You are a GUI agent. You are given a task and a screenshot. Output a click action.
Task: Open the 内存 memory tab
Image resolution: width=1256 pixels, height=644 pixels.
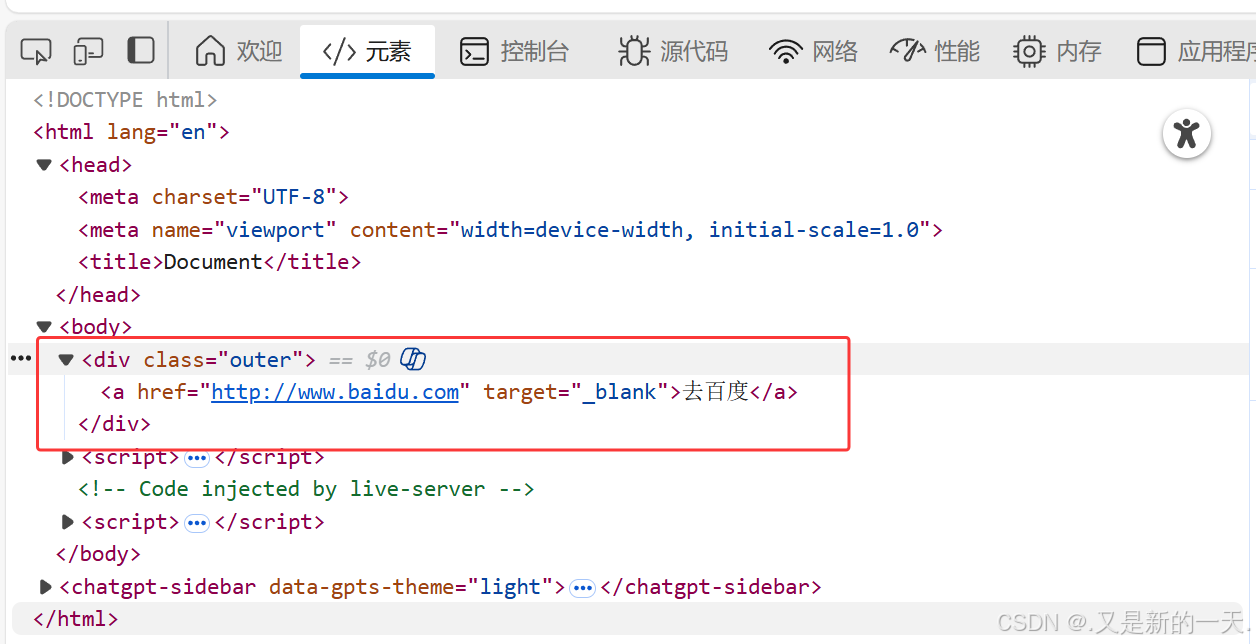(1057, 51)
